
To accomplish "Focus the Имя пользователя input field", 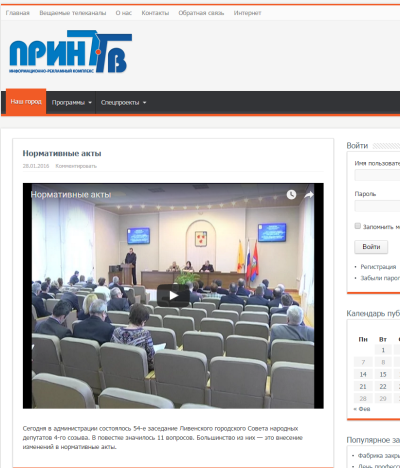I will click(x=377, y=175).
